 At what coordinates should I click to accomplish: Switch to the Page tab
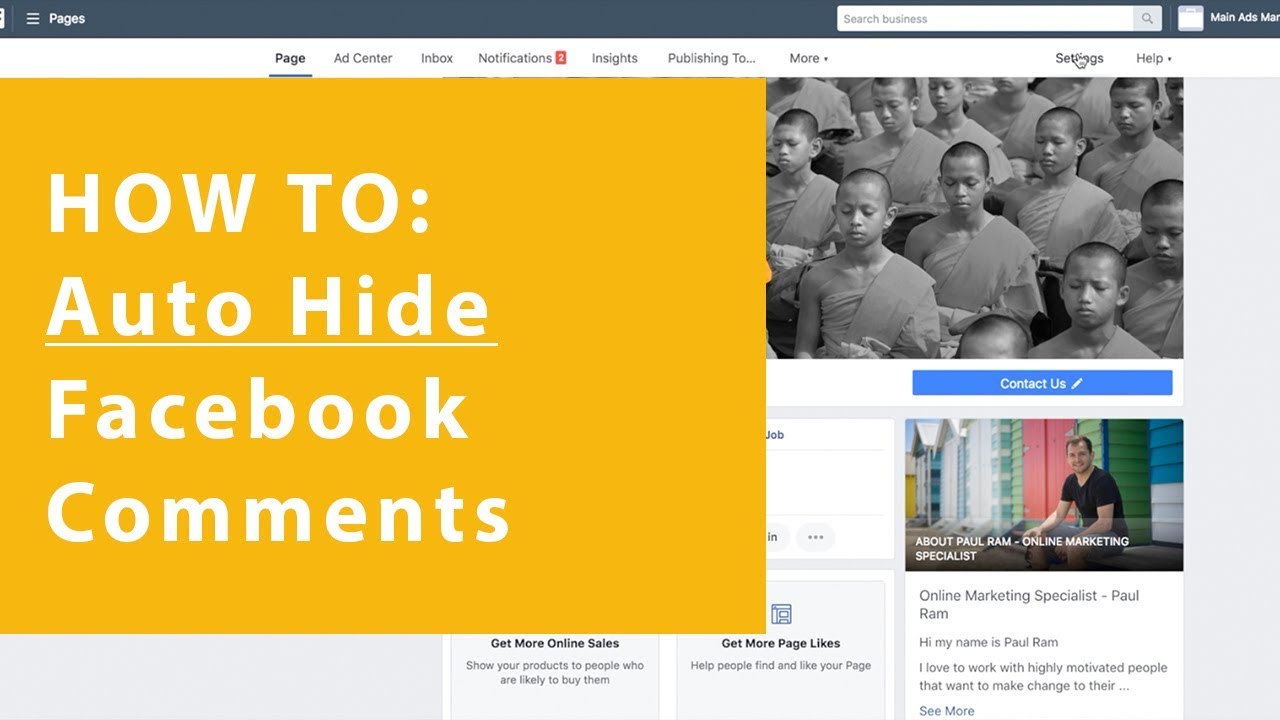point(290,58)
